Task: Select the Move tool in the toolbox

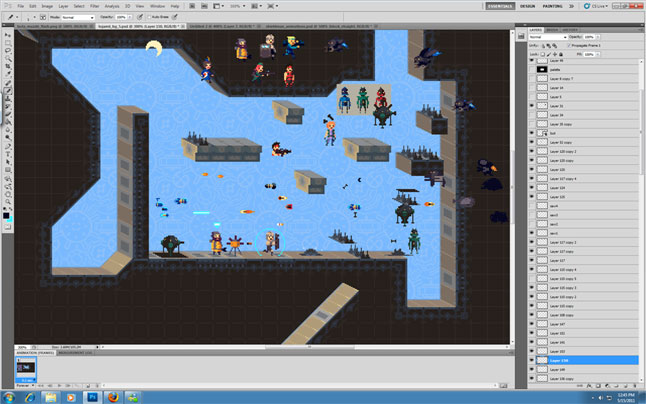Action: click(7, 35)
